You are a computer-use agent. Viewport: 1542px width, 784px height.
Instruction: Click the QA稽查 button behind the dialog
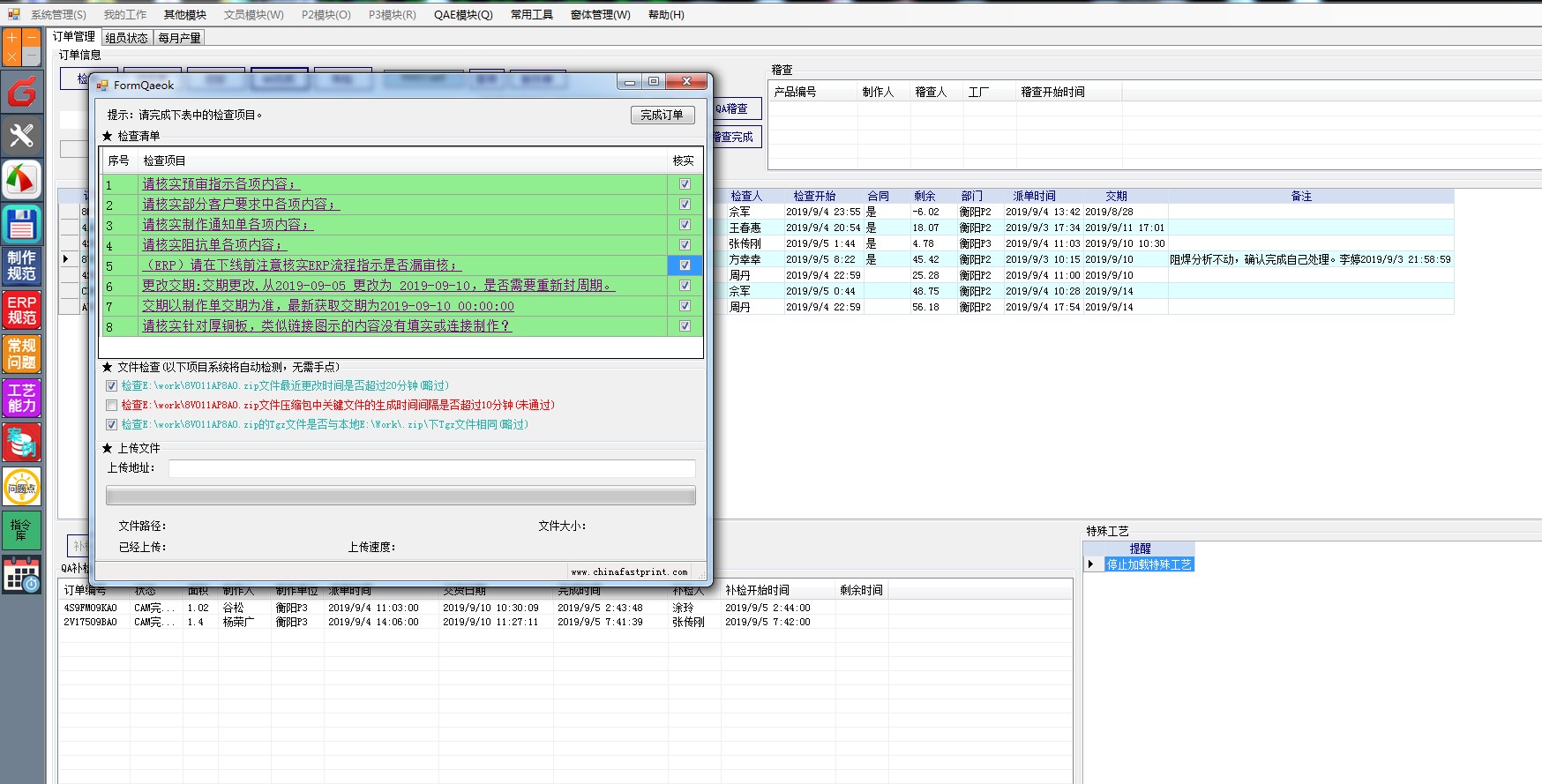pos(737,108)
